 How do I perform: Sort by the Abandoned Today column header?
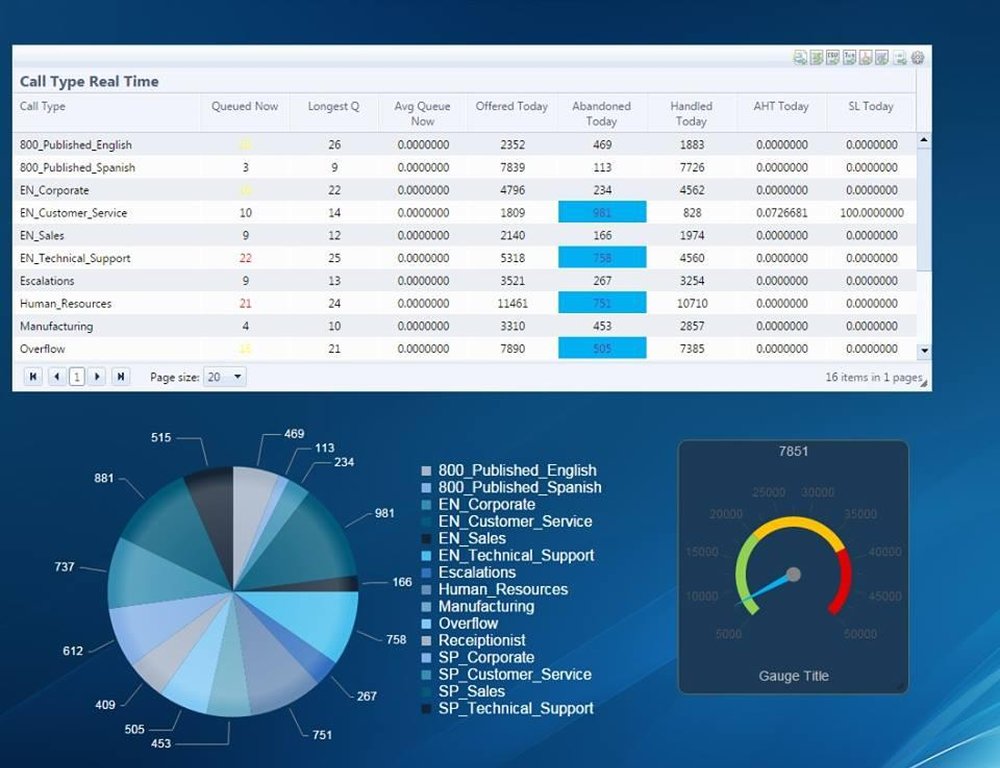(601, 114)
